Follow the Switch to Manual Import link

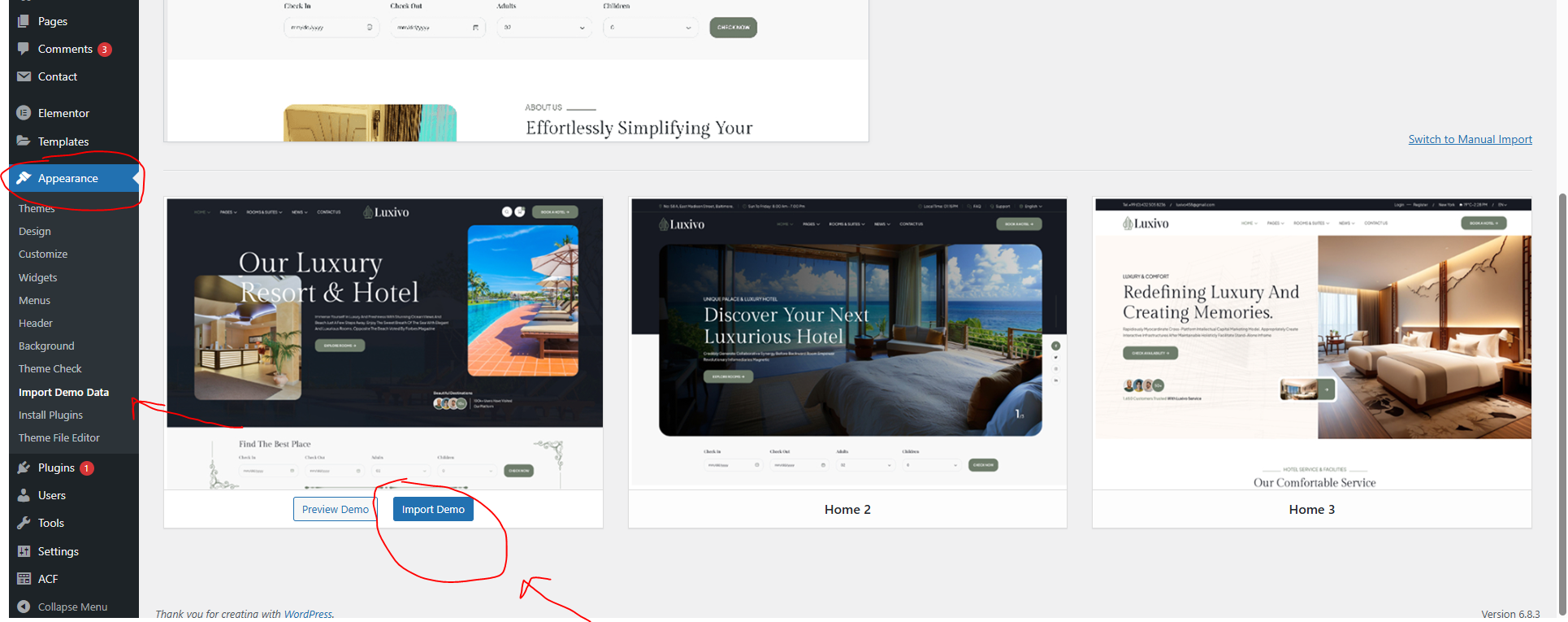1470,139
